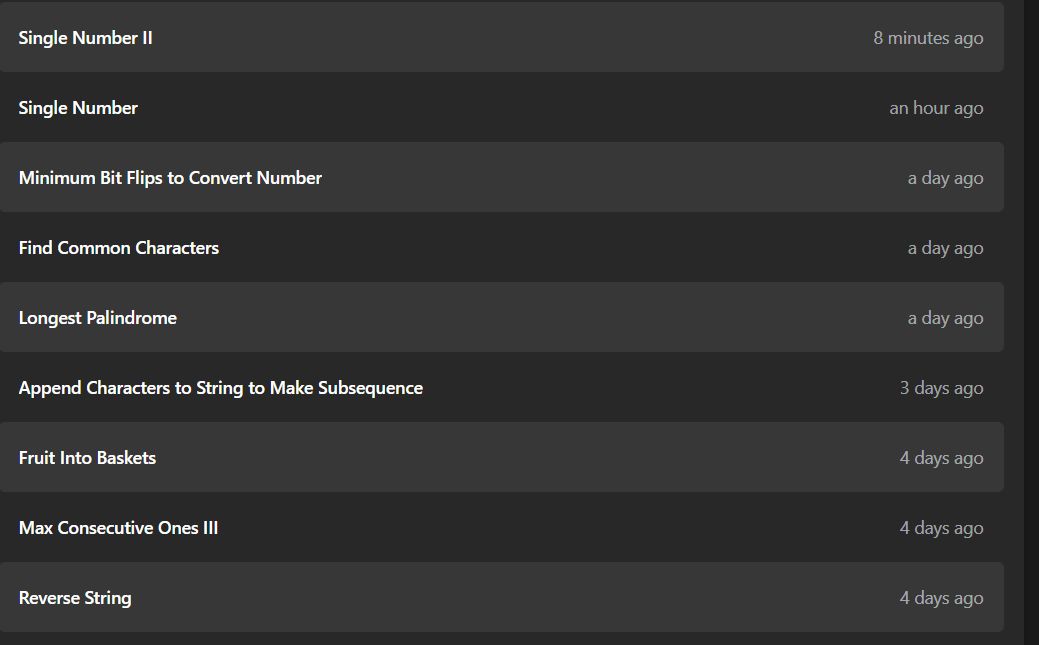
Task: Open Find Common Characters submission
Action: point(119,248)
